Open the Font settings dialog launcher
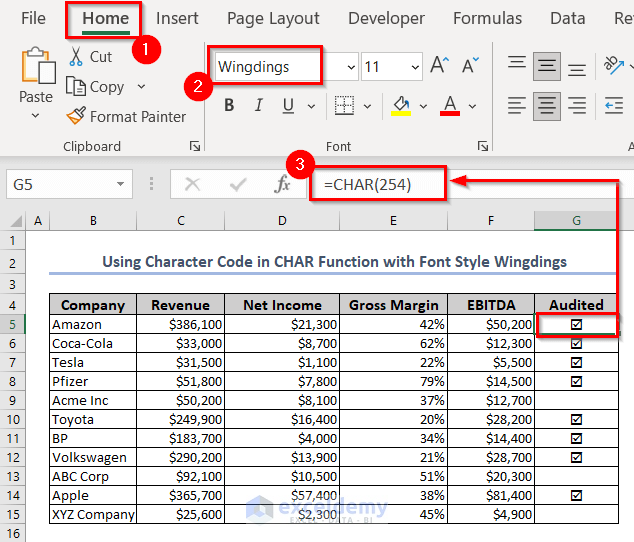The image size is (634, 542). point(483,146)
